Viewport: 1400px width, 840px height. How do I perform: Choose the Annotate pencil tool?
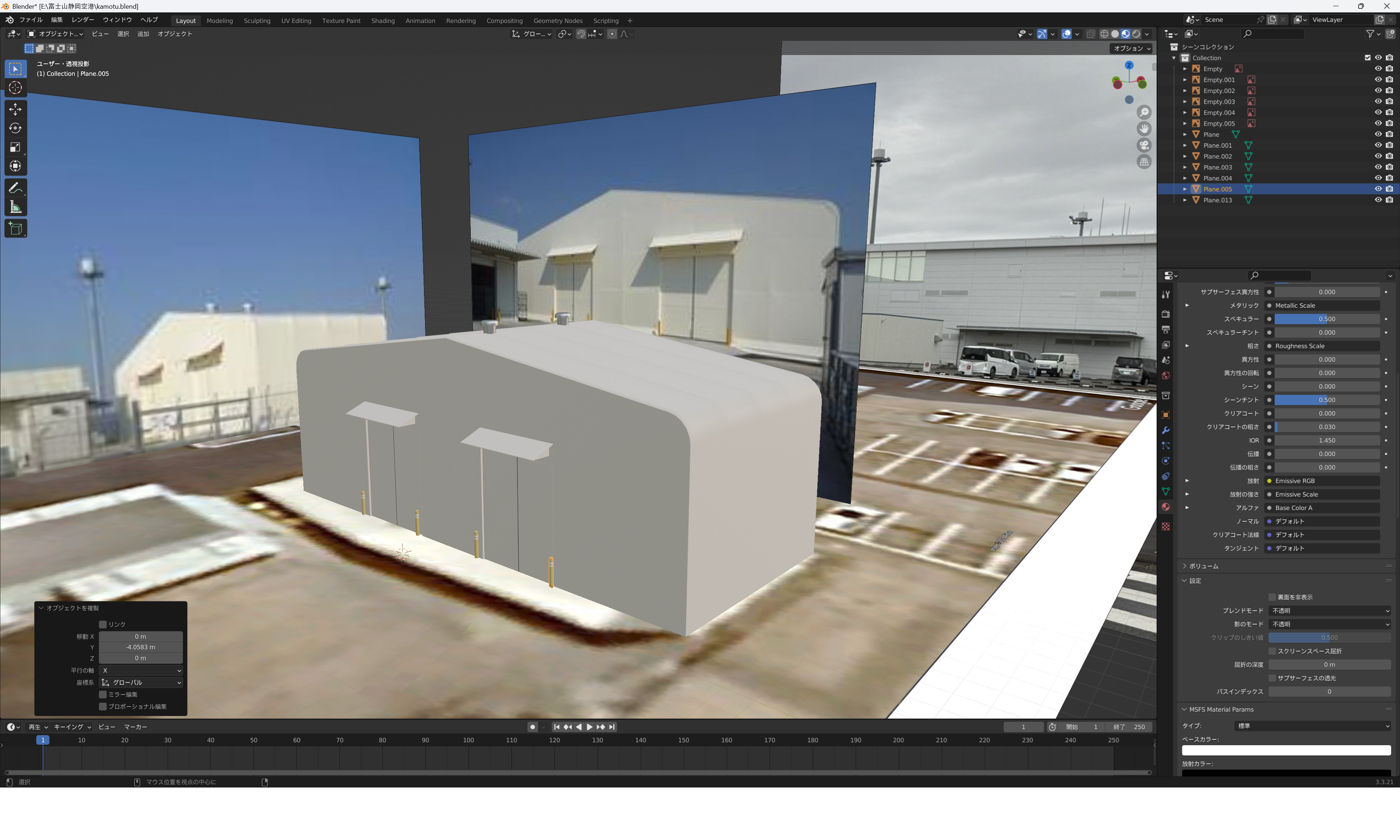pos(15,188)
